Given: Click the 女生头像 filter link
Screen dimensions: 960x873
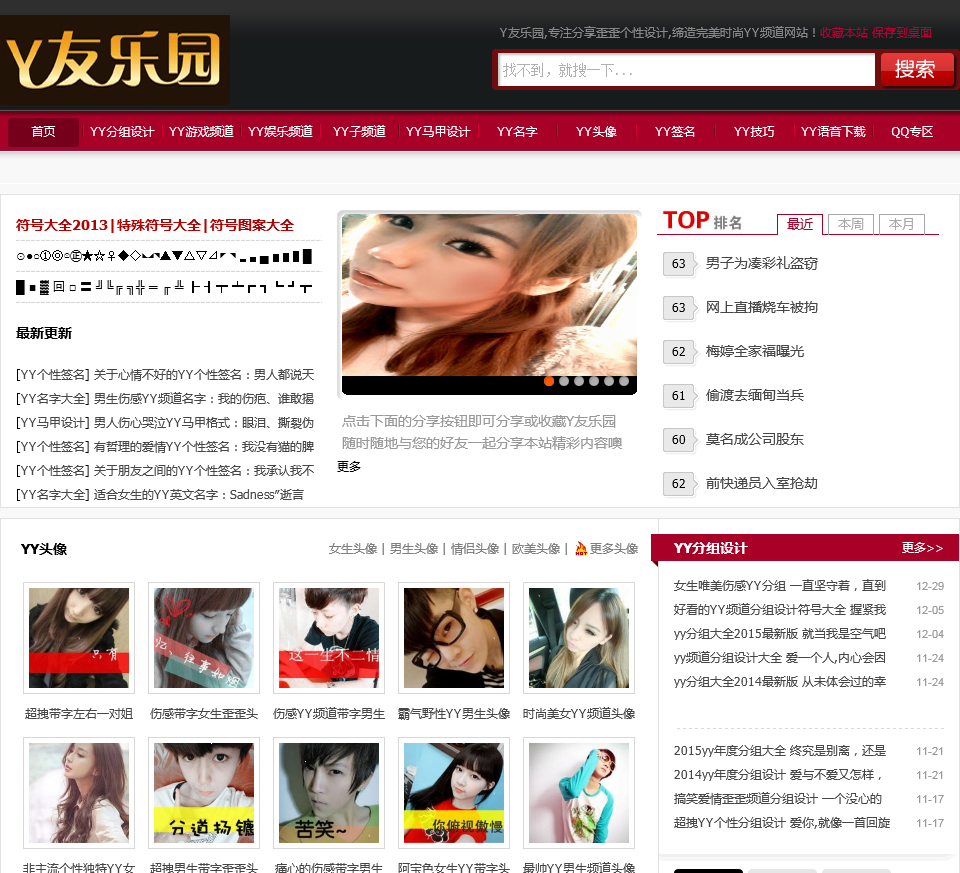Looking at the screenshot, I should point(353,549).
